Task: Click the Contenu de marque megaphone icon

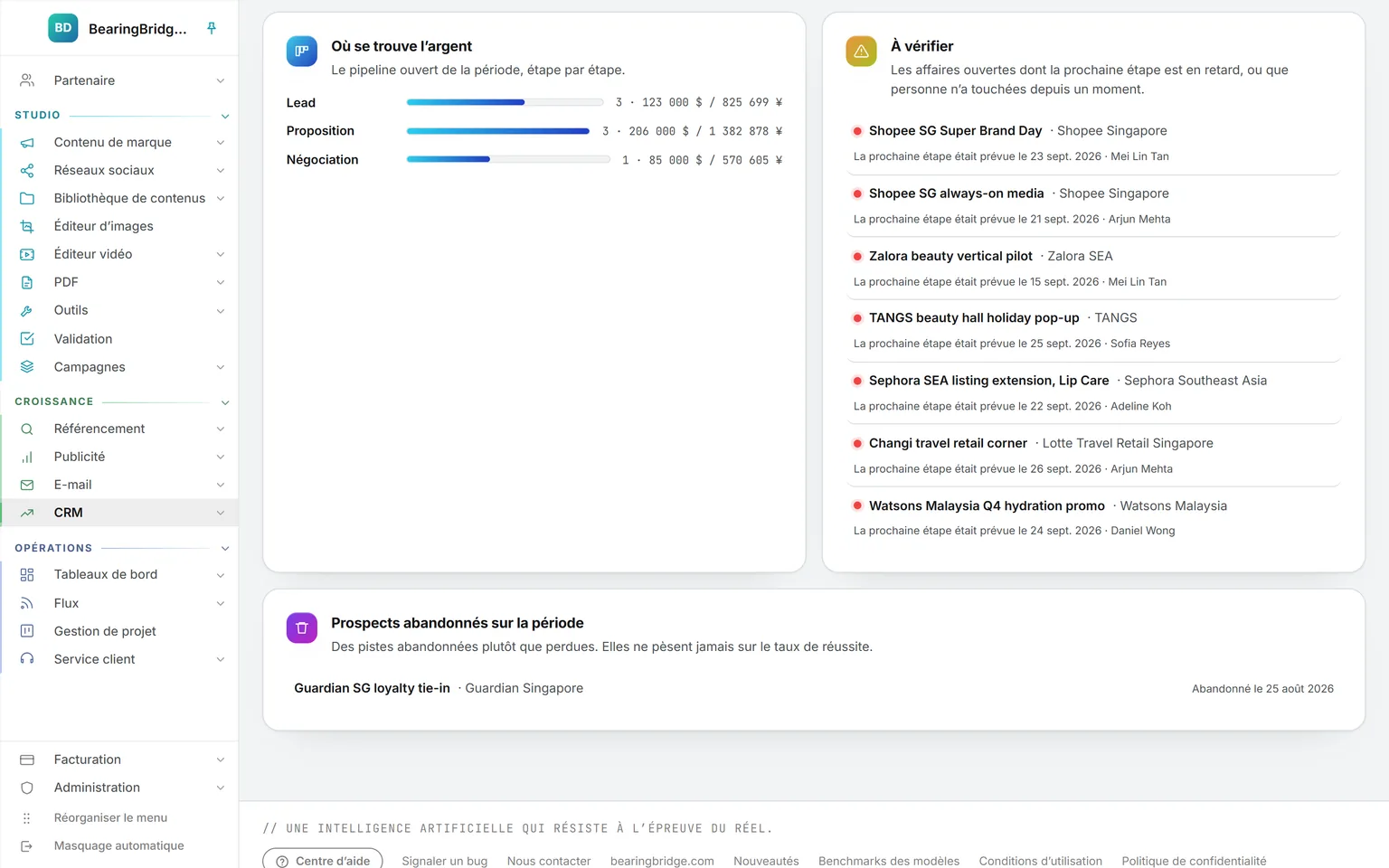Action: pos(27,142)
